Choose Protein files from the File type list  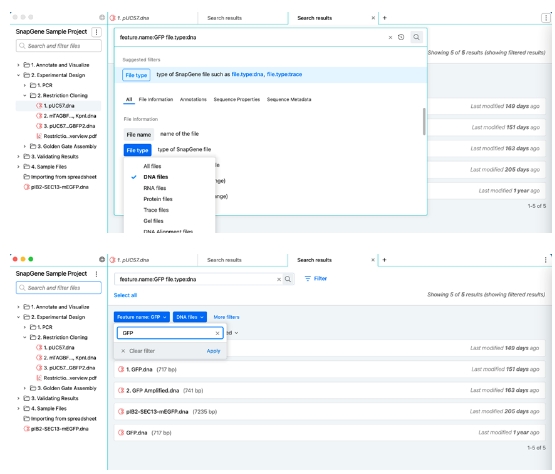click(x=158, y=199)
